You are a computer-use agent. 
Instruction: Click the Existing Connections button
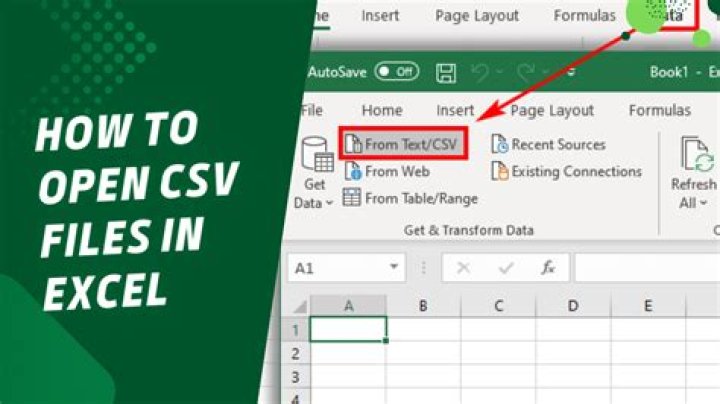(566, 171)
